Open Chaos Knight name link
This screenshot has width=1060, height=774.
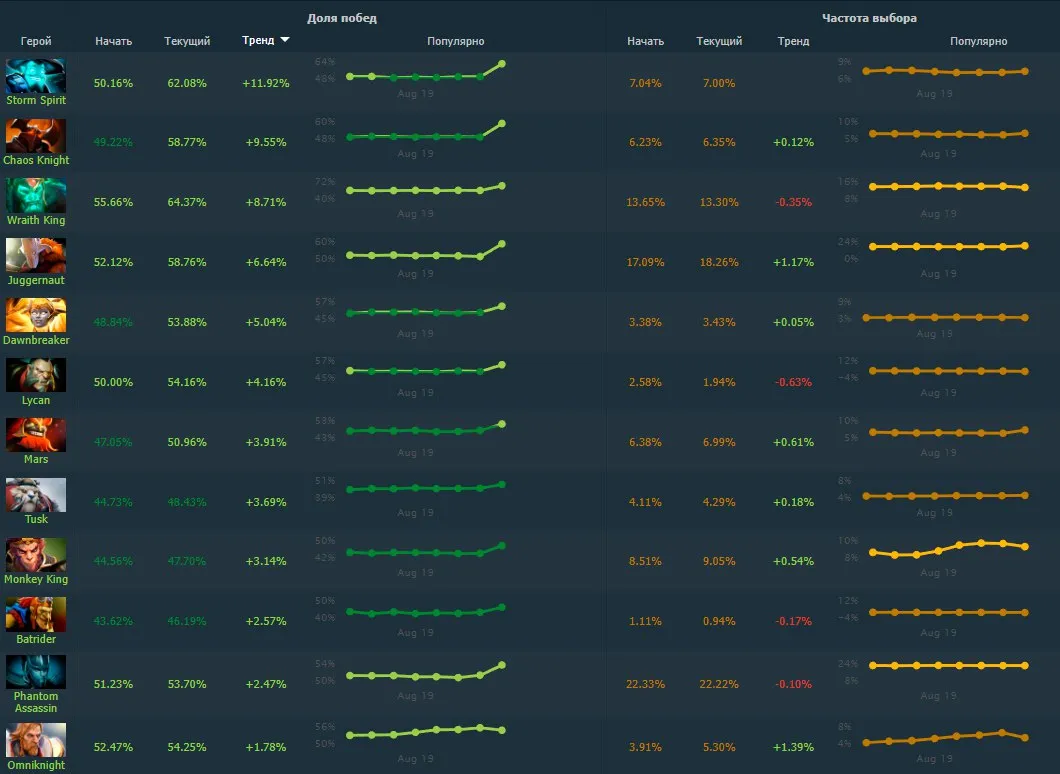(36, 160)
